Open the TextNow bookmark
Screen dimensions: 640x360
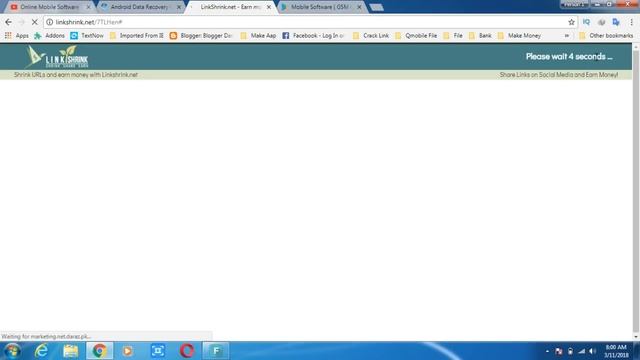(87, 36)
